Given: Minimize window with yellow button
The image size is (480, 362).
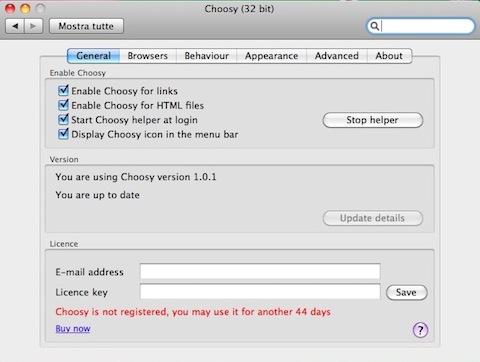Looking at the screenshot, I should (25, 8).
